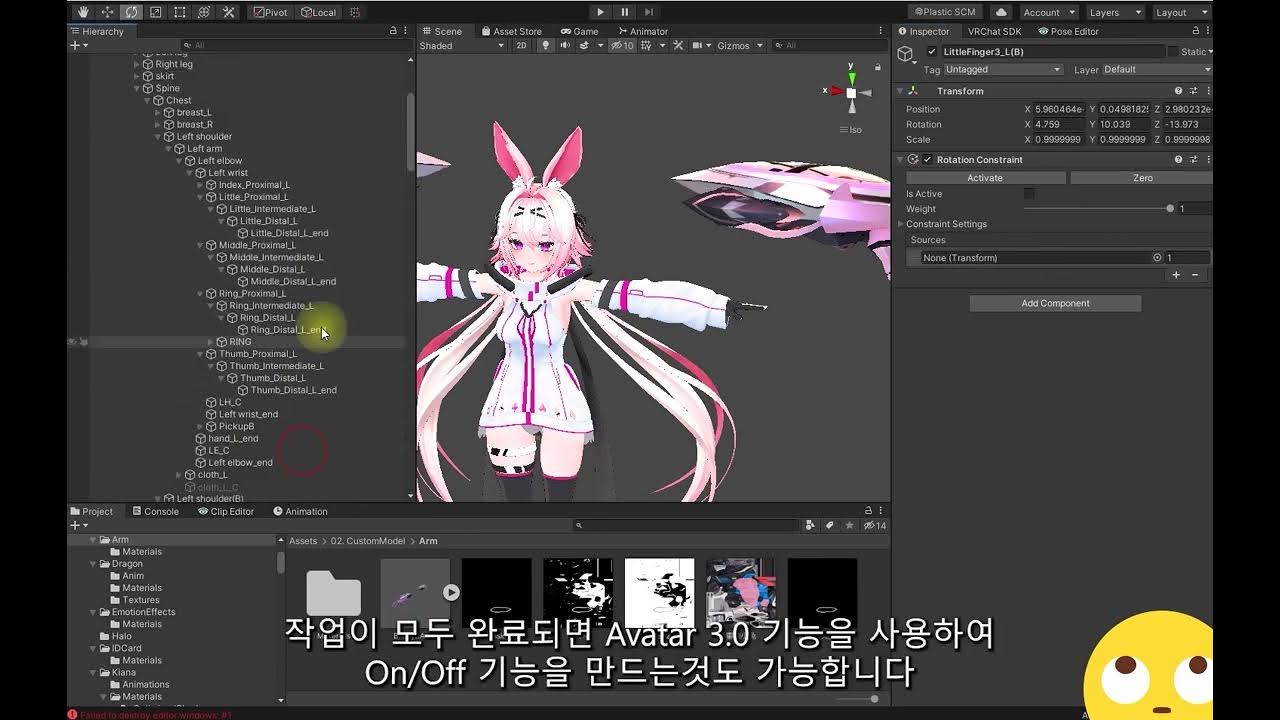1280x720 pixels.
Task: Toggle Pivot handle position
Action: [270, 12]
